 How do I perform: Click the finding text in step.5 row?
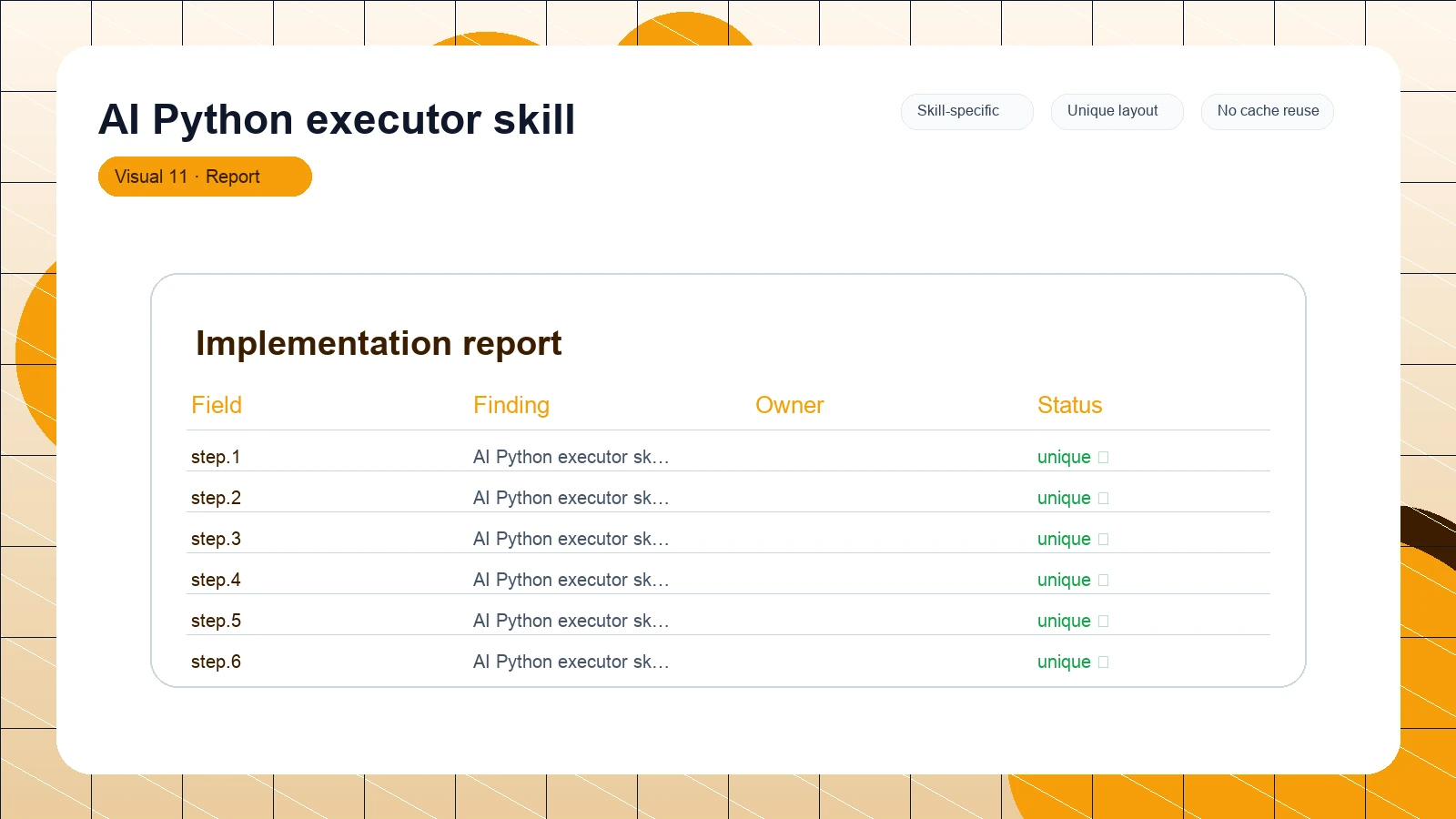click(571, 621)
